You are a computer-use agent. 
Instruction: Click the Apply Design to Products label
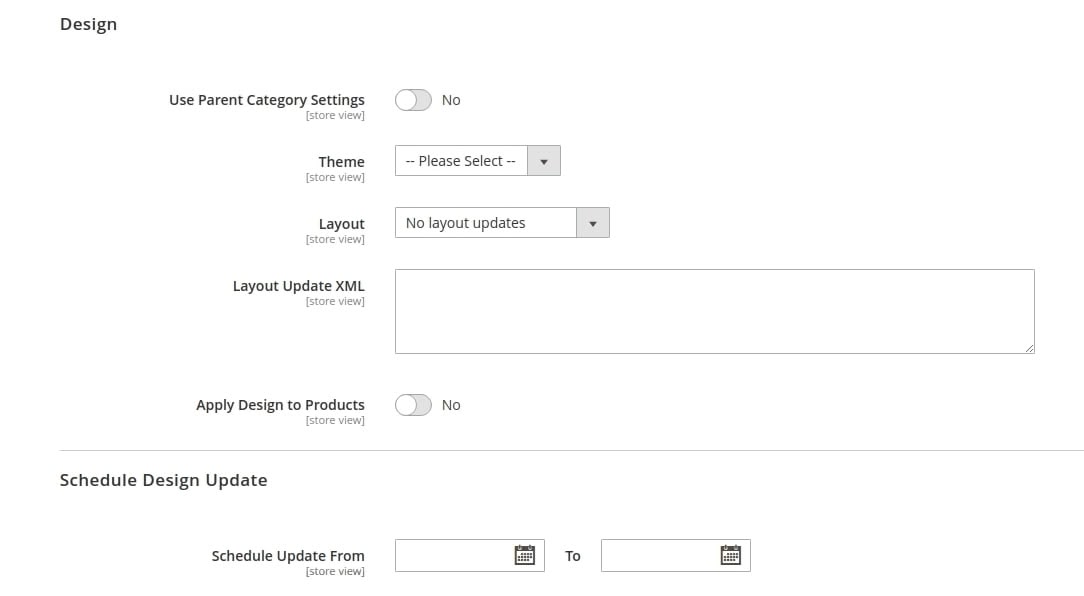coord(280,405)
